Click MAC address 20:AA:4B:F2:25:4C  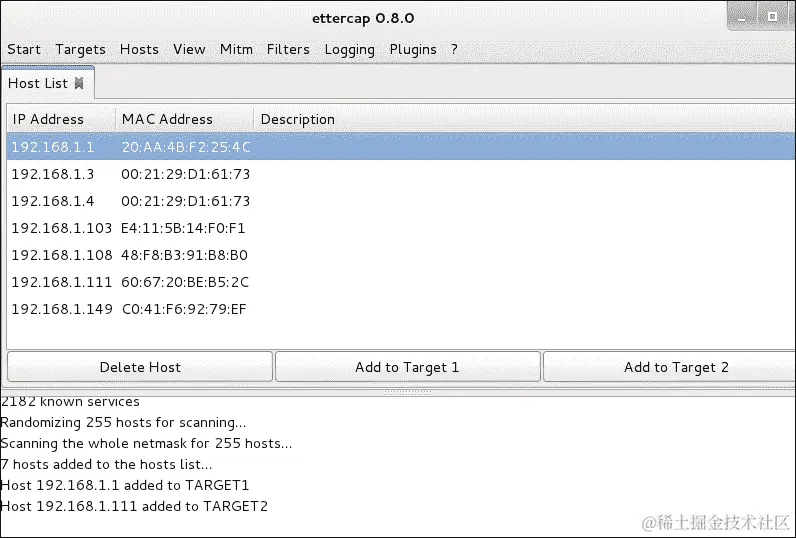(186, 147)
